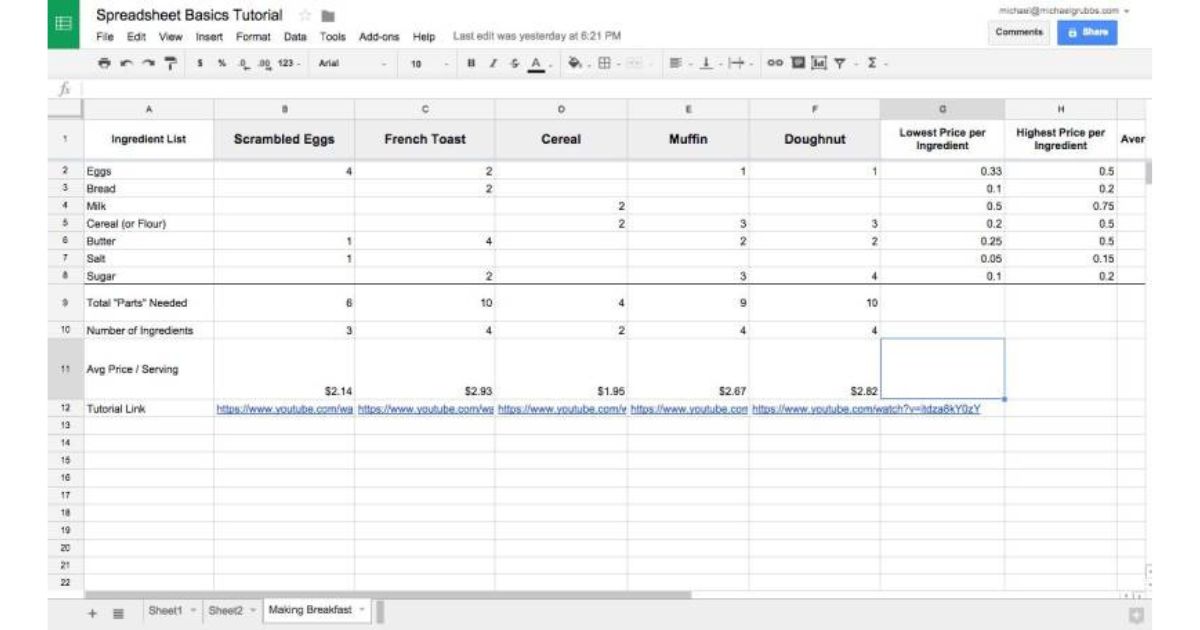Switch to the Sheet1 tab
The width and height of the screenshot is (1200, 630).
point(165,610)
